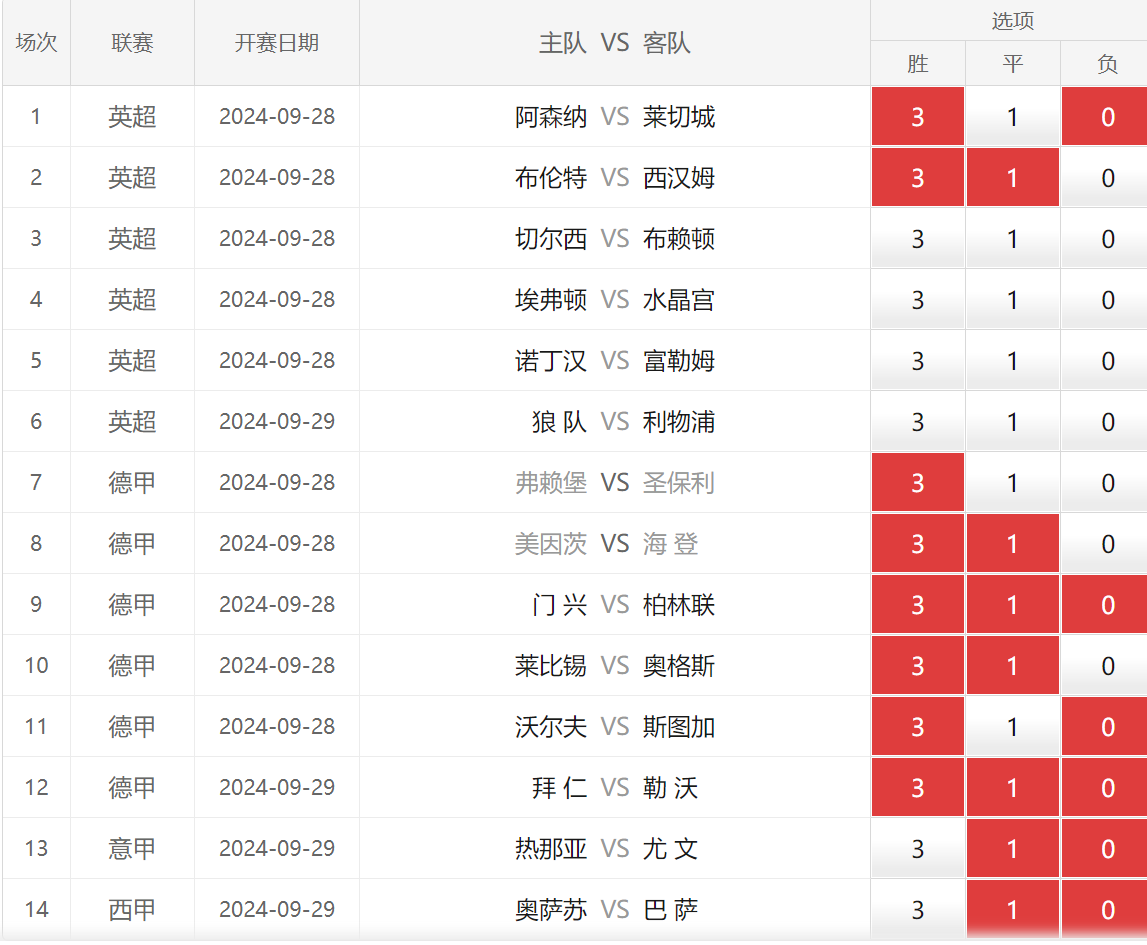Viewport: 1147px width, 945px height.
Task: Deselect draw option 1 for 美因茨 VS 海登
Action: tap(1012, 543)
